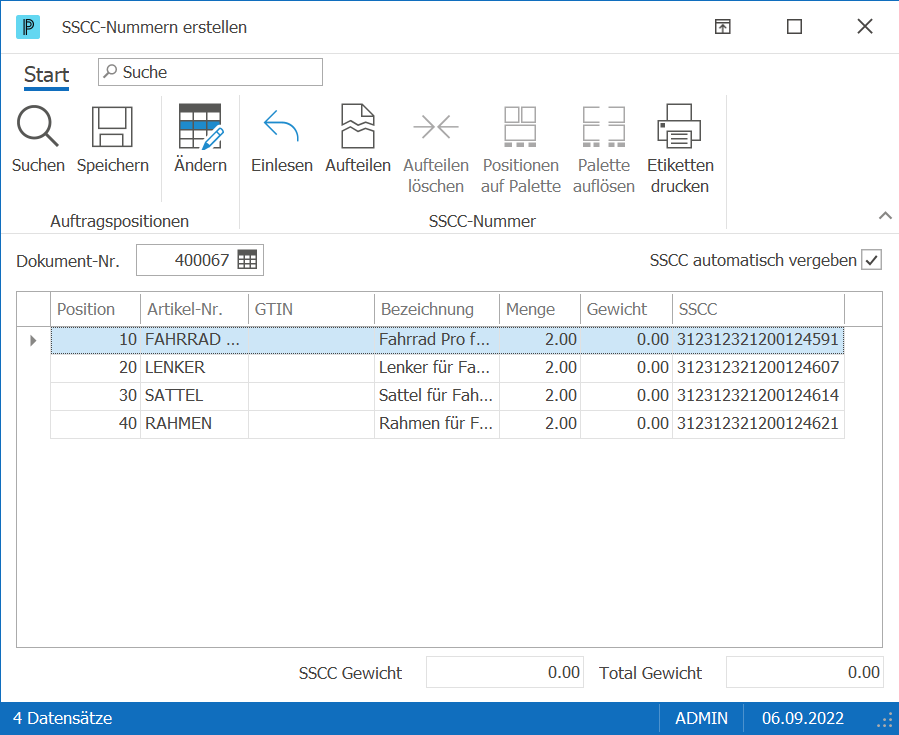Click the SSCC Gewicht value field

(505, 673)
